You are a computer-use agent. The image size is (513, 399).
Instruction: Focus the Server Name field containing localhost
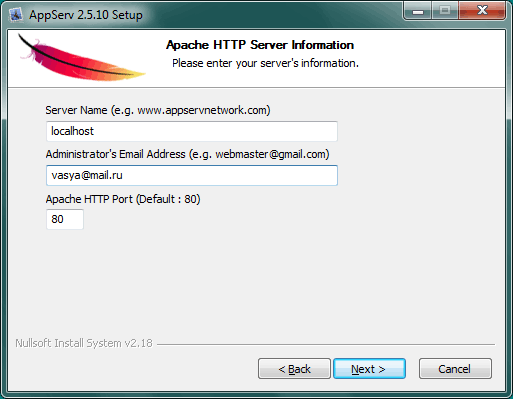click(192, 131)
